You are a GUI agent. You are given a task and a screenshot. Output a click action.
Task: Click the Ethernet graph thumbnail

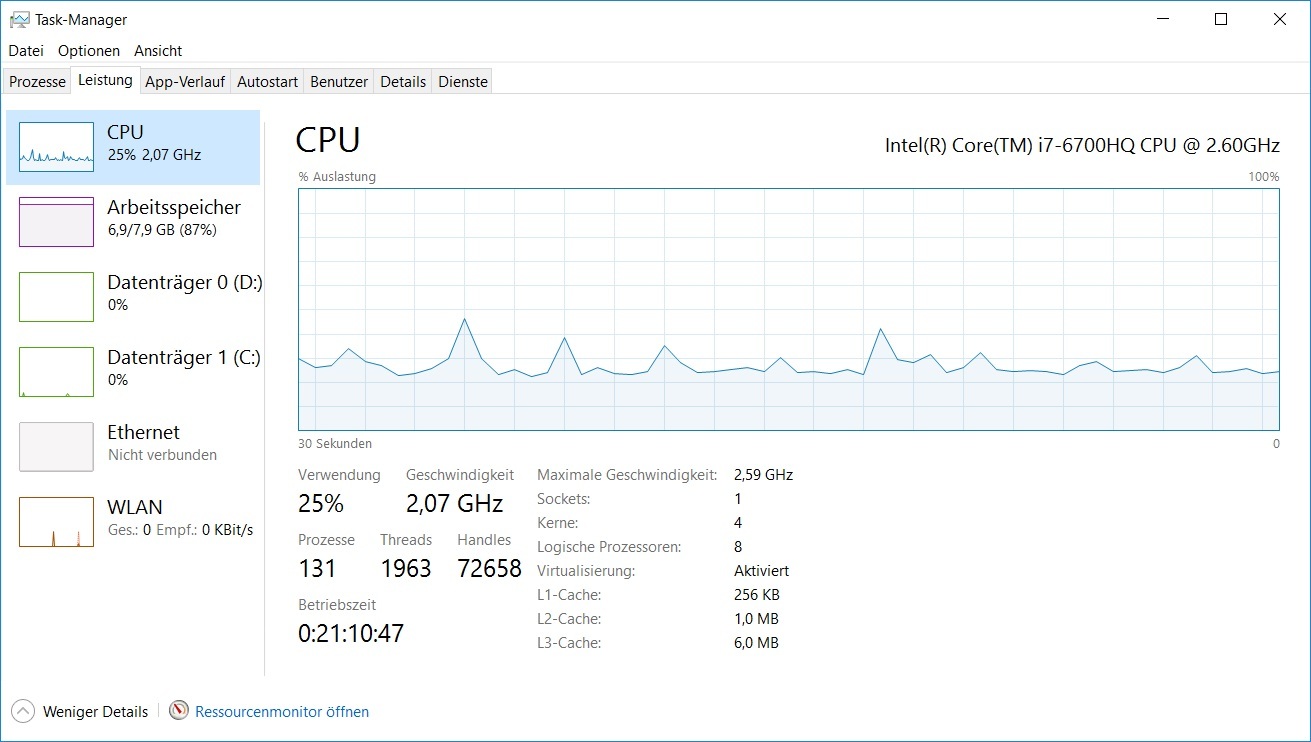tap(56, 447)
